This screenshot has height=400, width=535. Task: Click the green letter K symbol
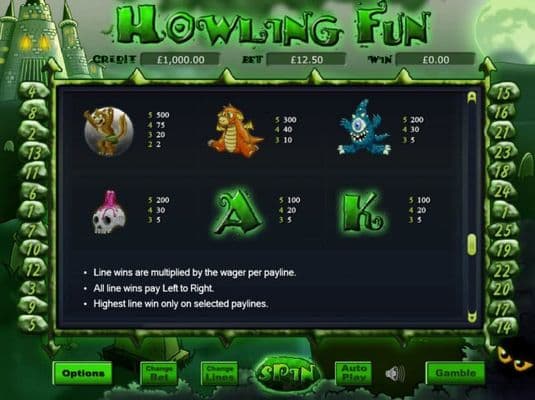click(363, 213)
